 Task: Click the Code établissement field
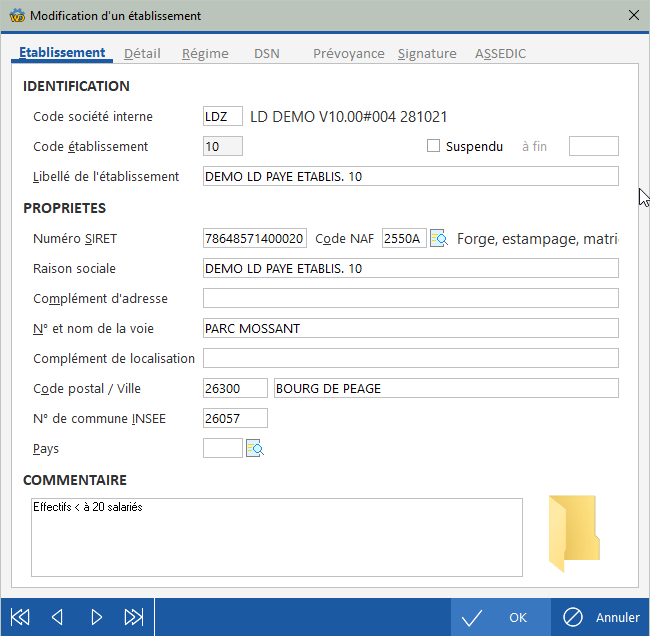[223, 146]
